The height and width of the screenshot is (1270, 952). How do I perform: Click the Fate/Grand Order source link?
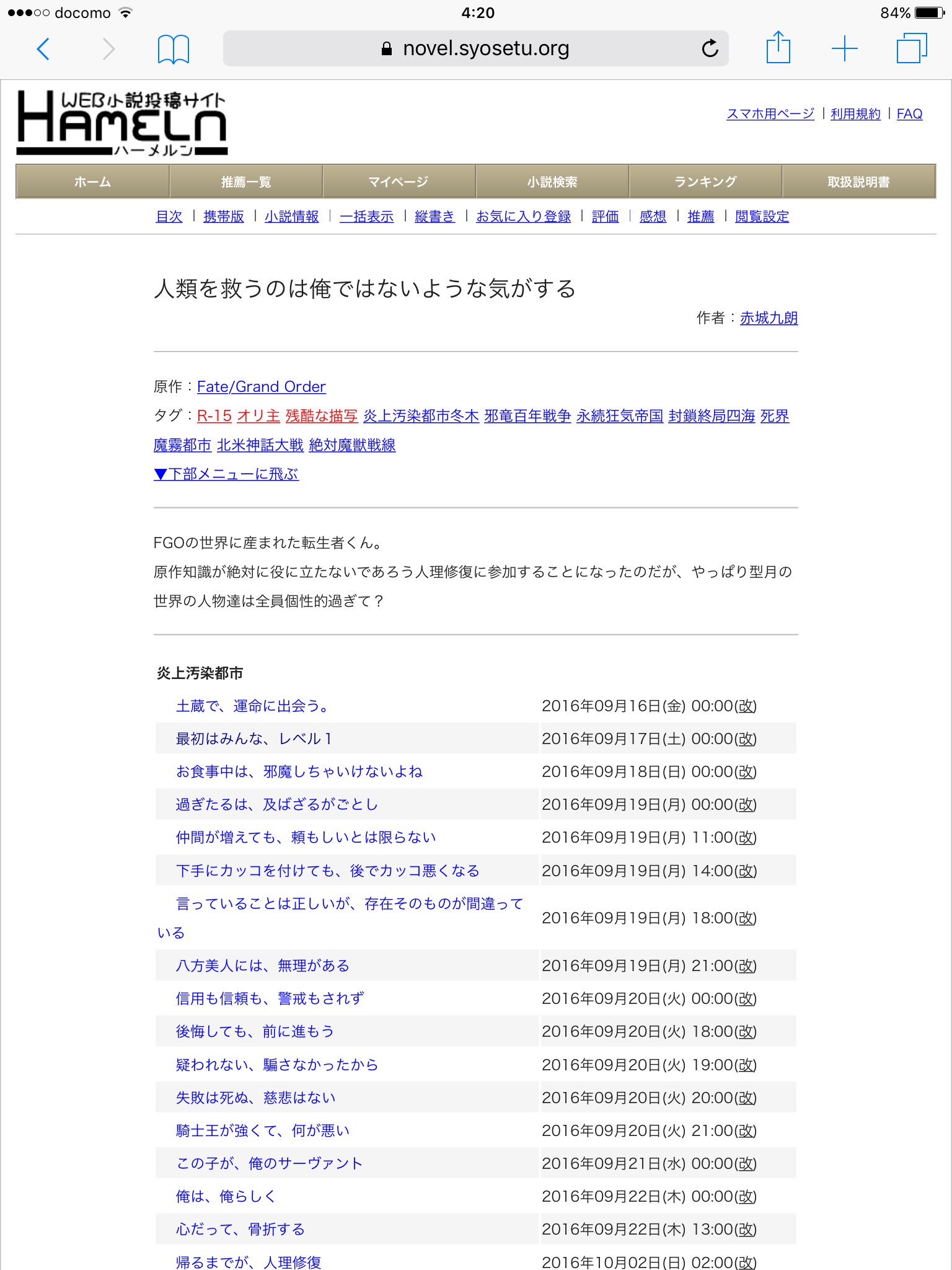pos(261,387)
